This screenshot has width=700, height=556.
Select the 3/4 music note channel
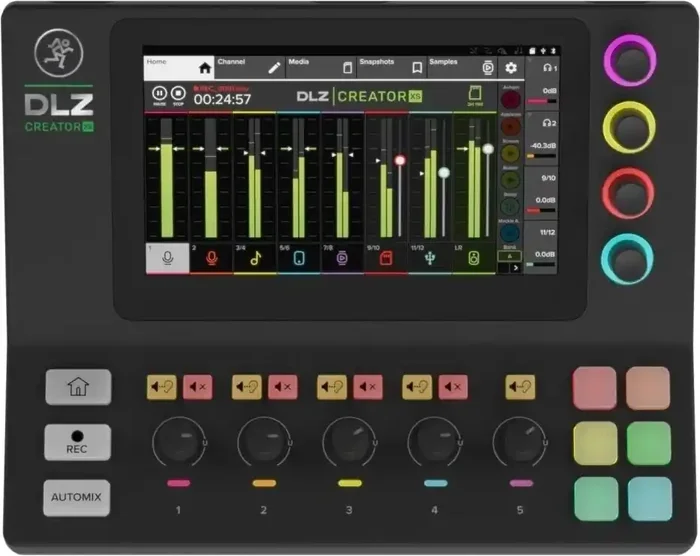click(x=255, y=258)
